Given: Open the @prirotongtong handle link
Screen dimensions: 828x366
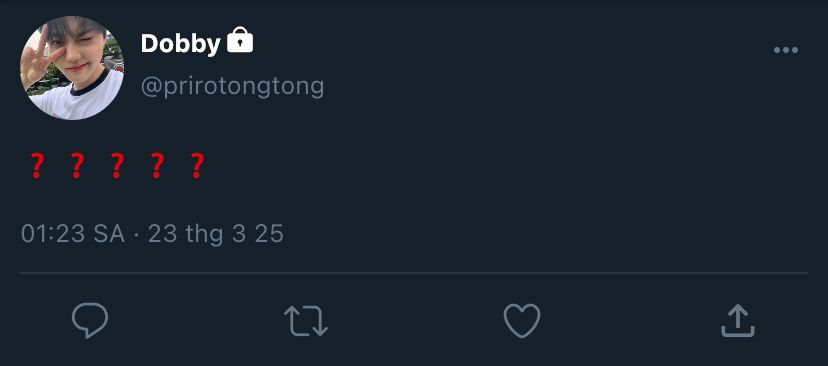Looking at the screenshot, I should click(232, 87).
